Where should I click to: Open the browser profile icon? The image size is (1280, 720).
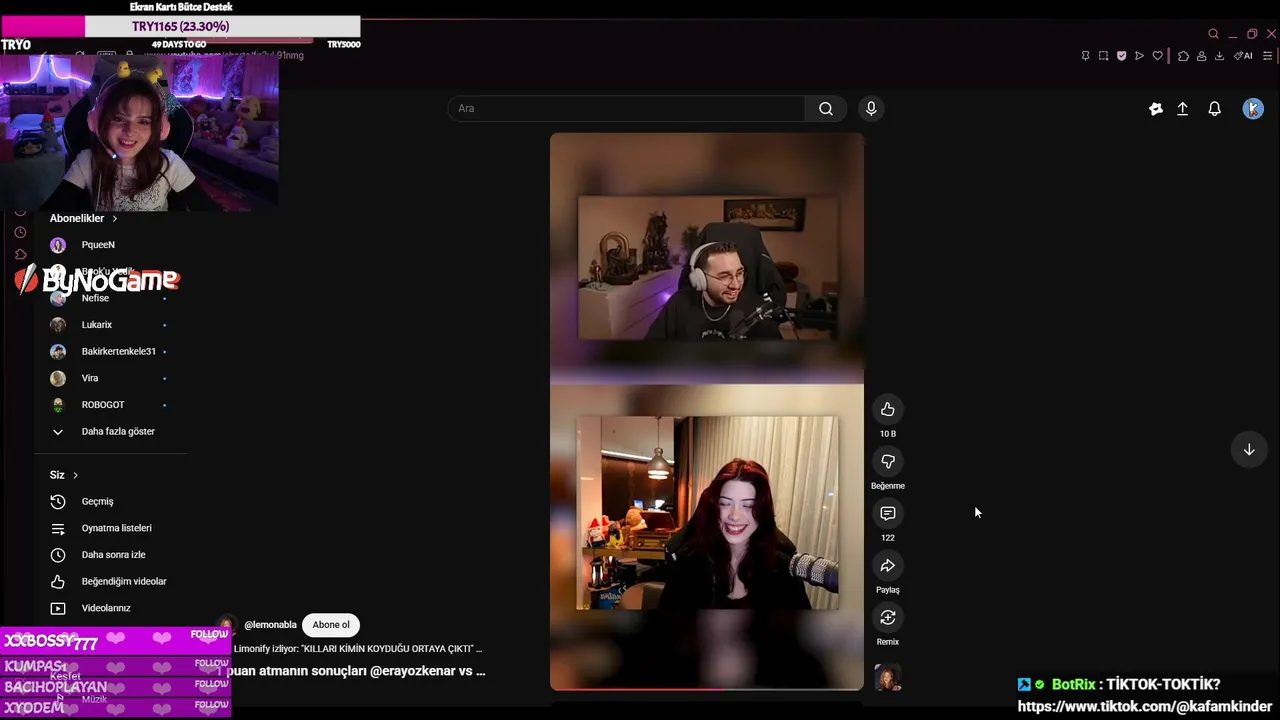1201,56
